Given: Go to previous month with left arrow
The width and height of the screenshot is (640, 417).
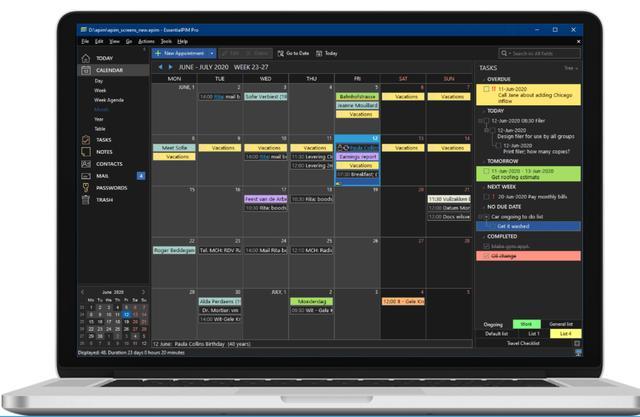Looking at the screenshot, I should coord(159,67).
